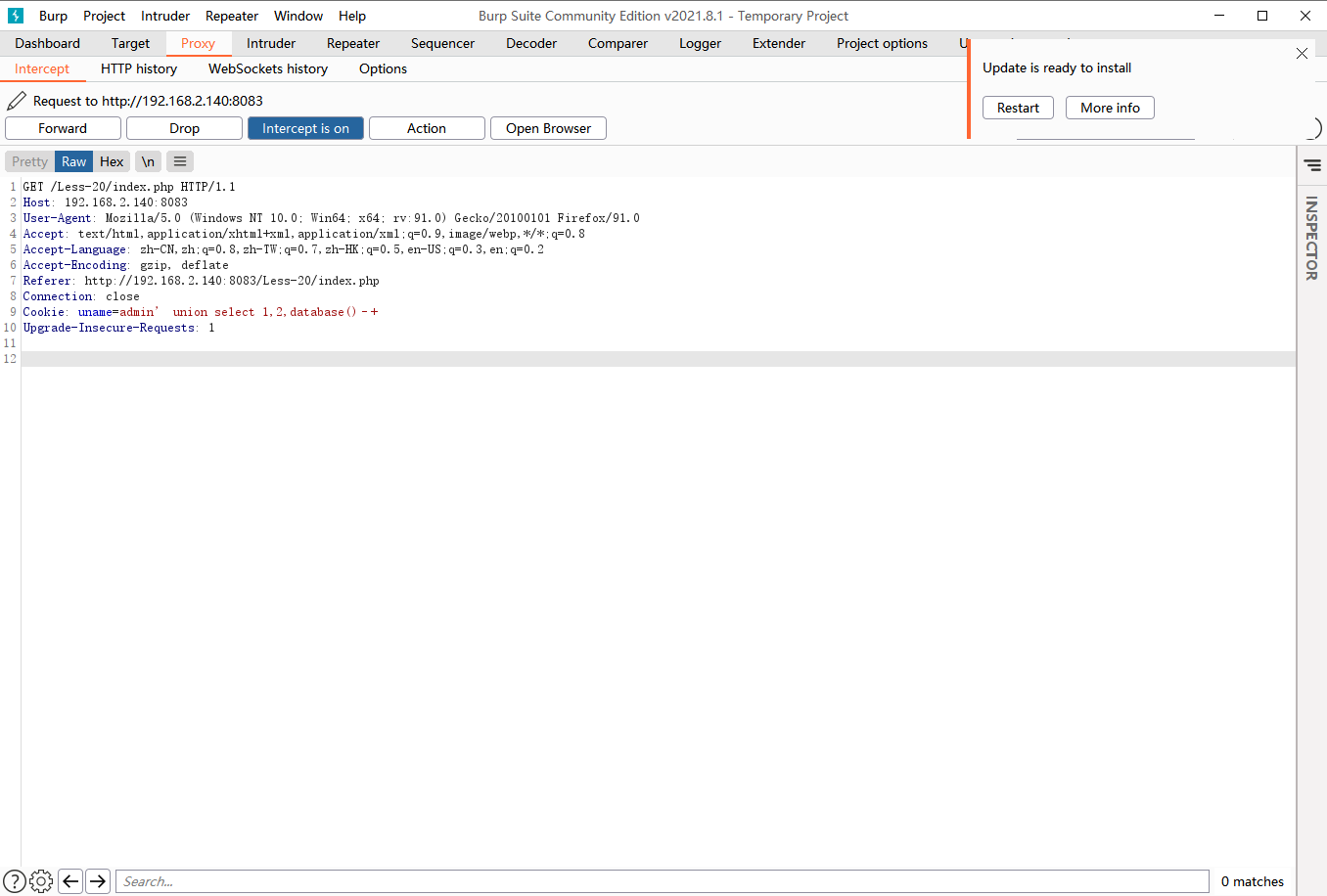Viewport: 1327px width, 896px height.
Task: Switch to the Sequencer tab
Action: pyautogui.click(x=442, y=43)
